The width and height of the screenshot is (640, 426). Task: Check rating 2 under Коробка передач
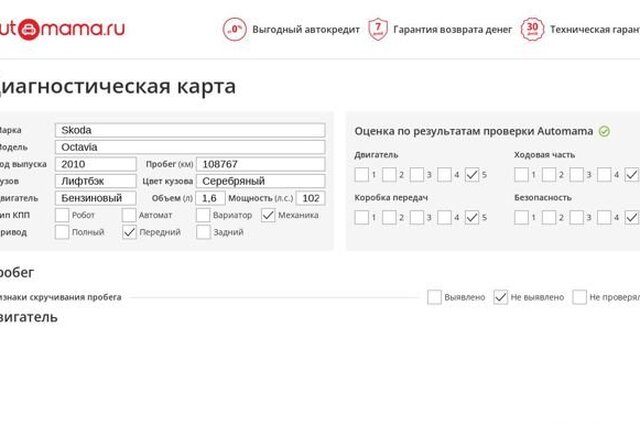[x=389, y=217]
